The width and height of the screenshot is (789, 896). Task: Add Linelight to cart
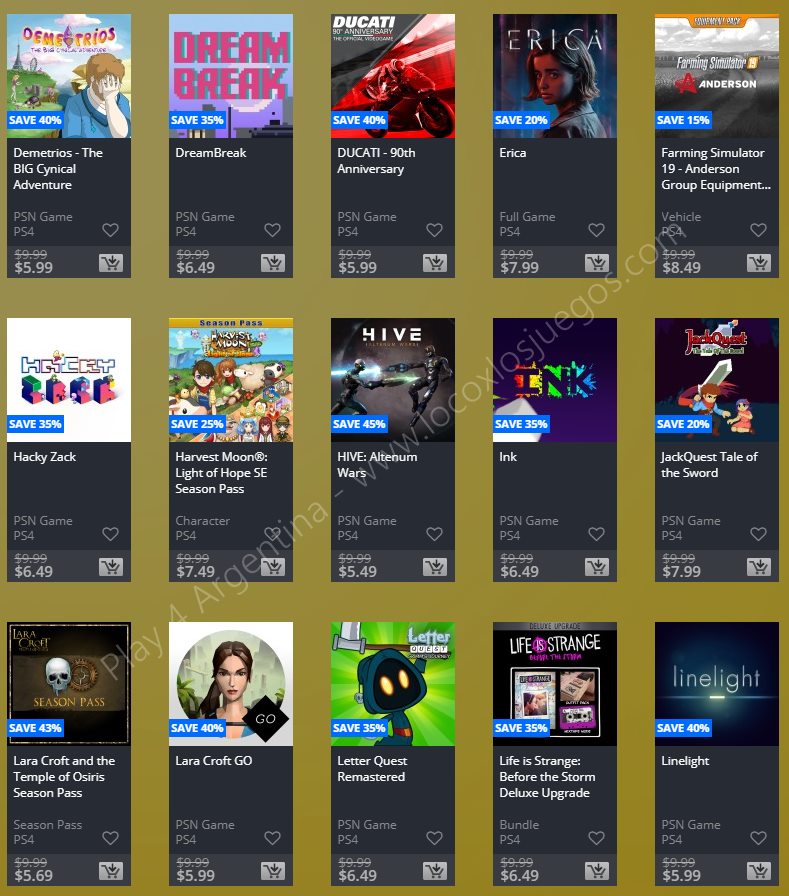pos(759,871)
